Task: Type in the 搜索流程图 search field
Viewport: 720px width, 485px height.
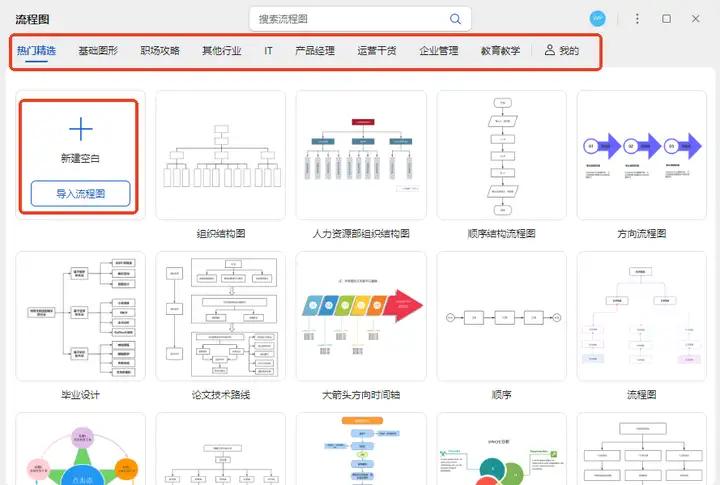Action: (350, 19)
